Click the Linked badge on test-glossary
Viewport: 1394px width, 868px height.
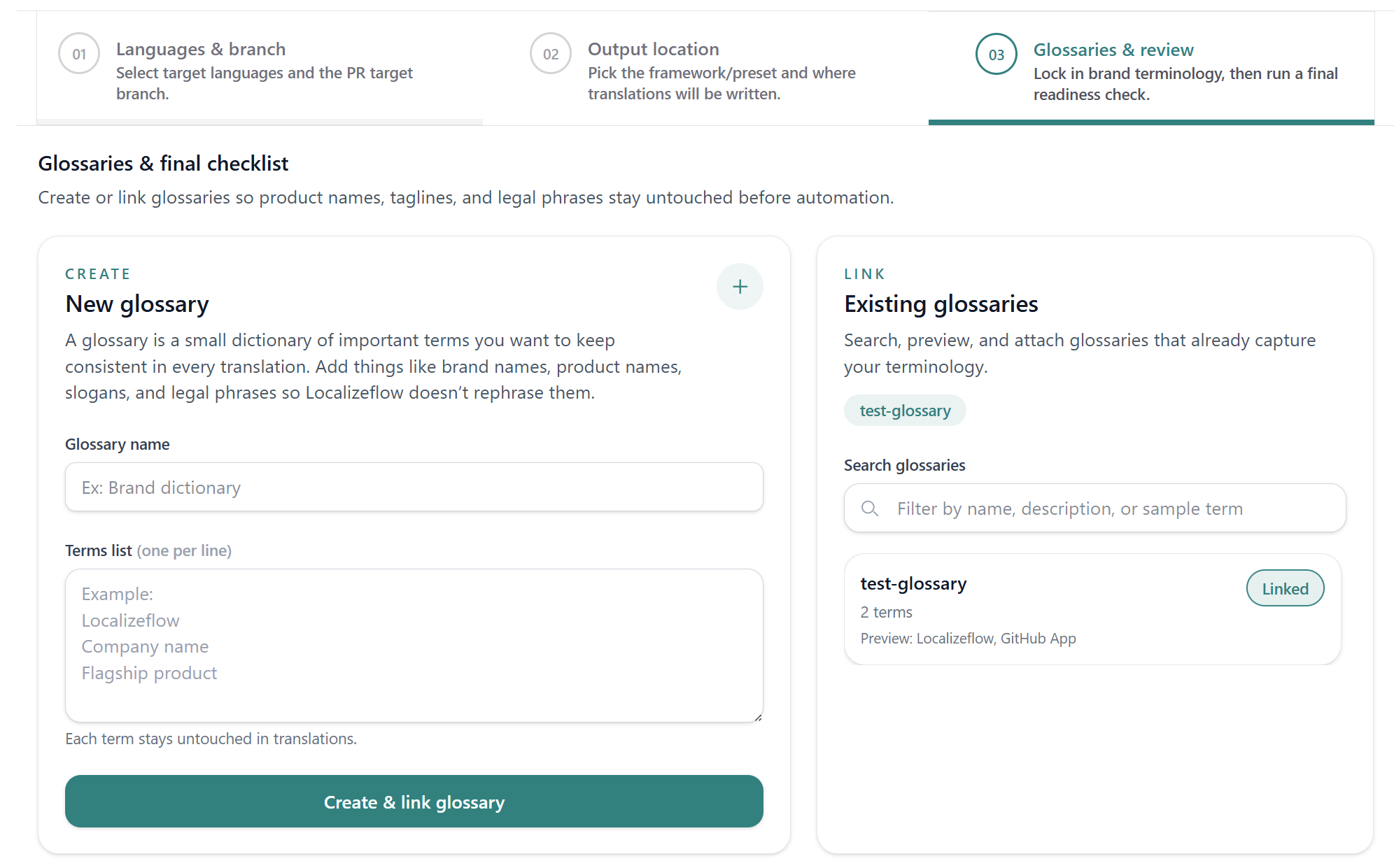click(x=1285, y=588)
